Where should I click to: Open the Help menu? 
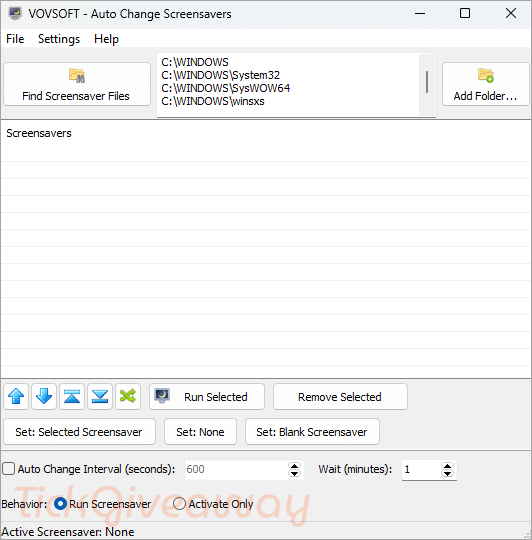pos(106,39)
